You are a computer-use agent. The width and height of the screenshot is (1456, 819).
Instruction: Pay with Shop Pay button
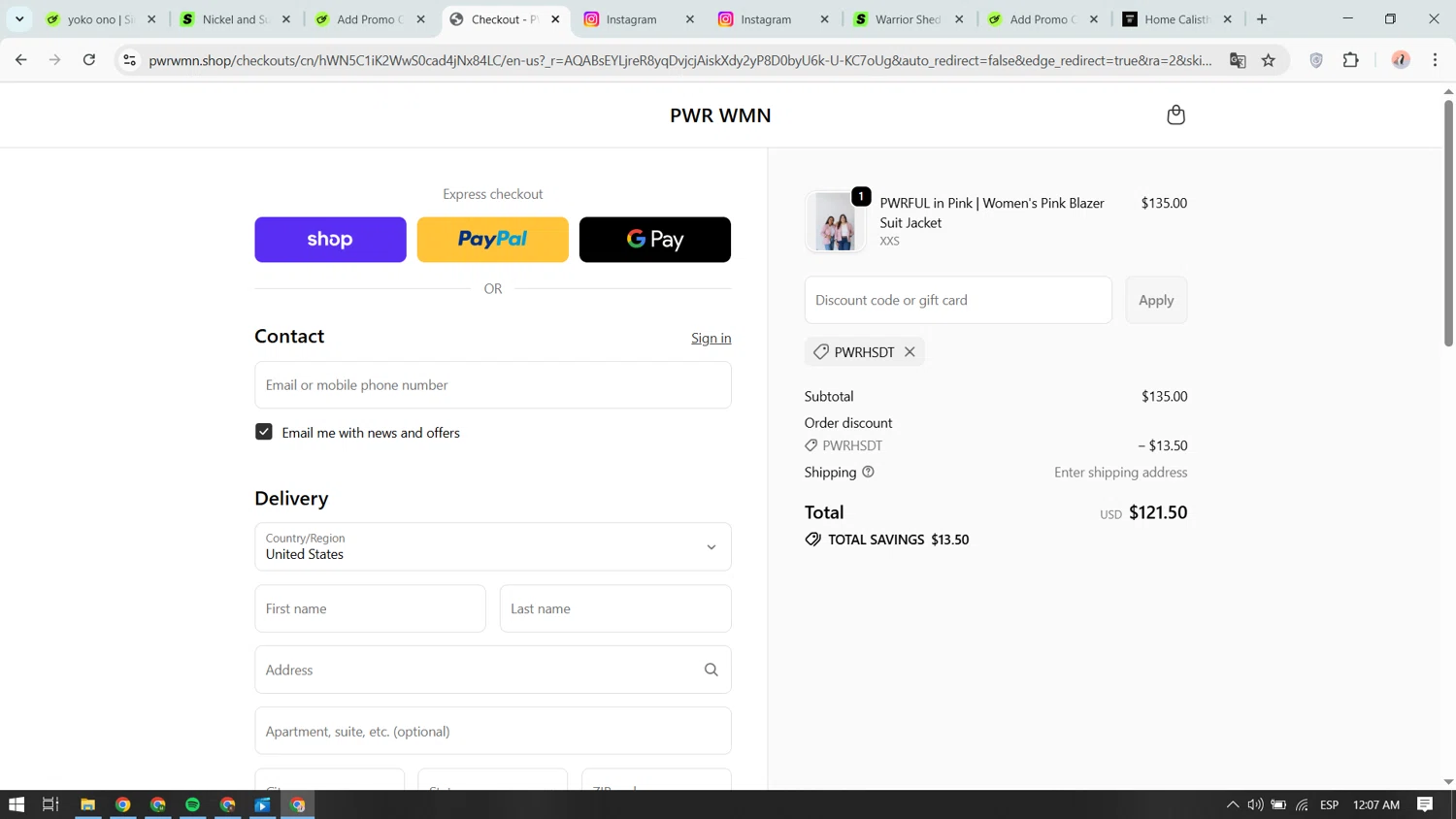pos(330,240)
